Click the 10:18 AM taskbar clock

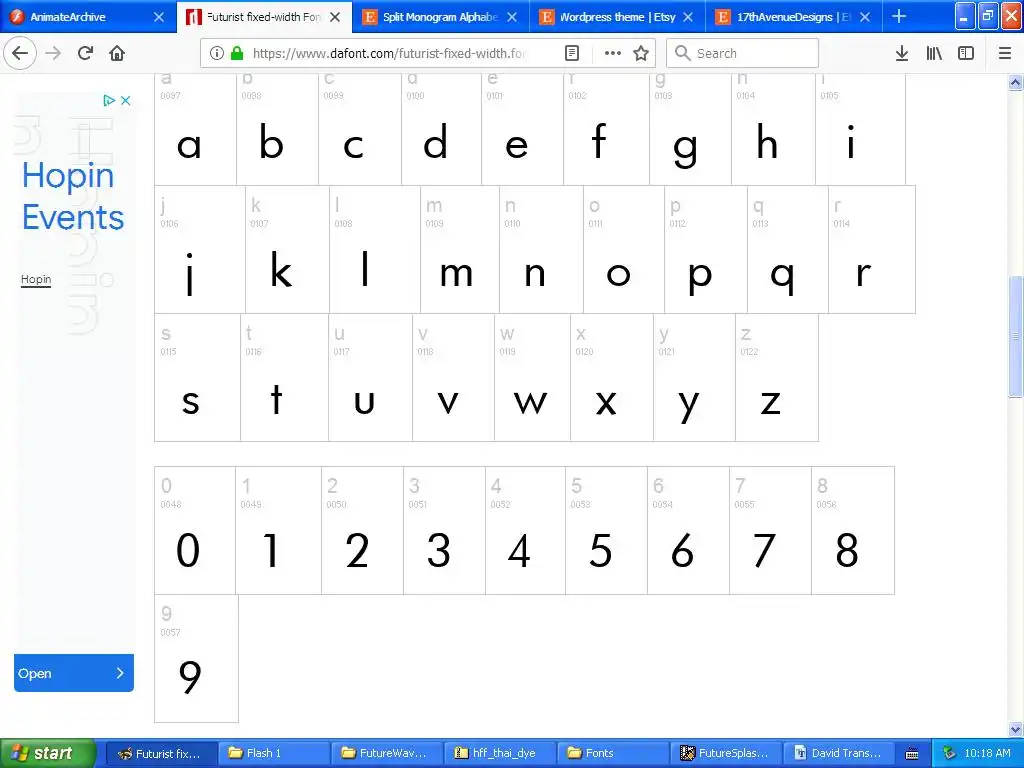987,753
